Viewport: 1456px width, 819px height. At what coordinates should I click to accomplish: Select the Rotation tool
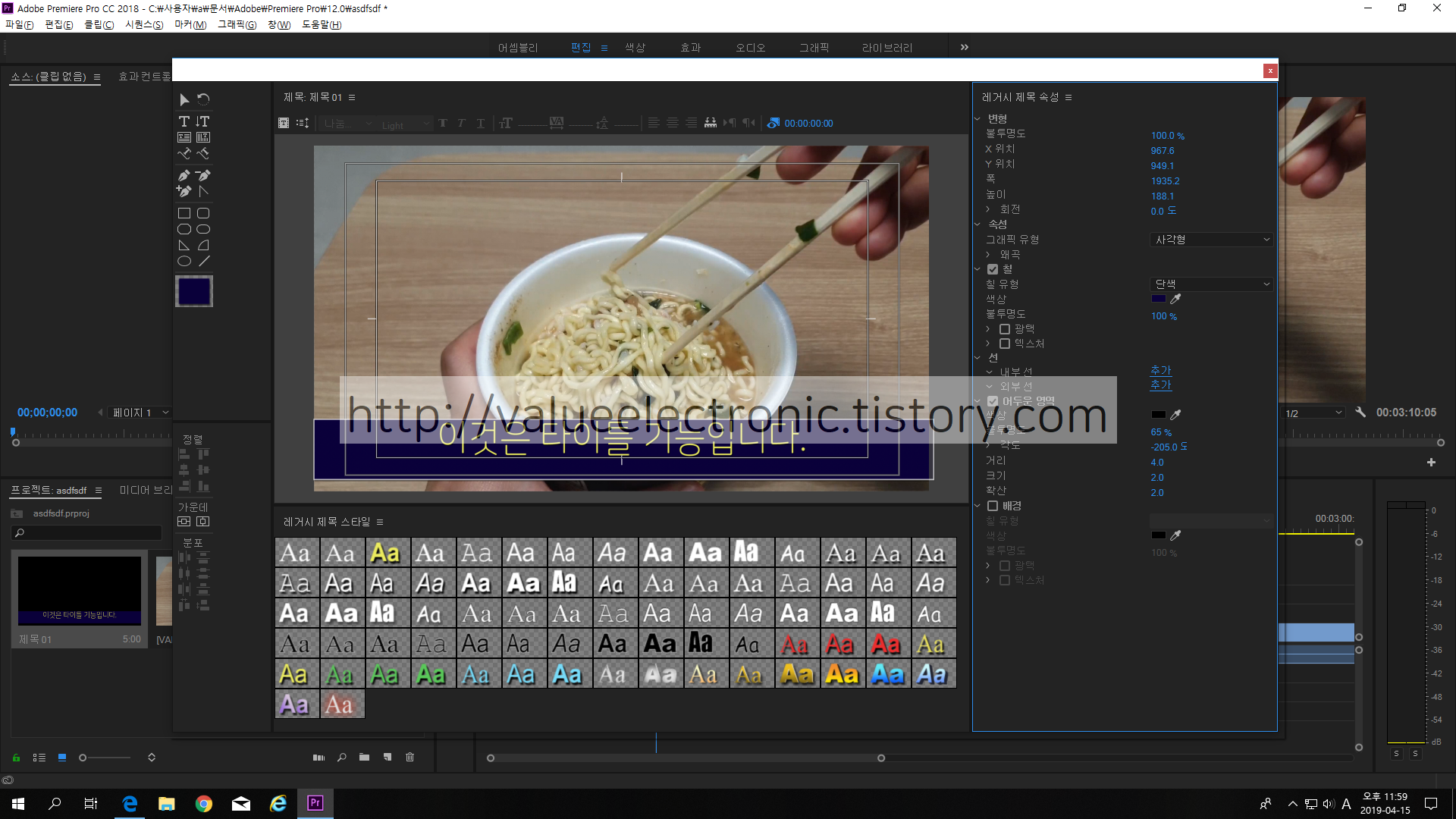(x=203, y=99)
